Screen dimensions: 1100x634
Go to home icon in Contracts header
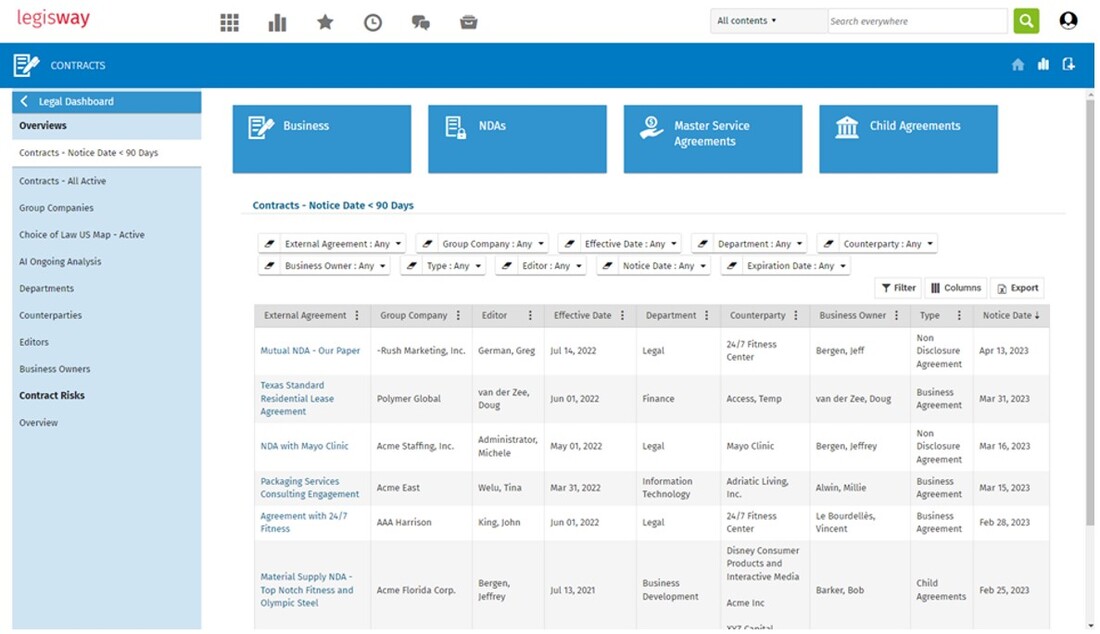tap(1017, 65)
